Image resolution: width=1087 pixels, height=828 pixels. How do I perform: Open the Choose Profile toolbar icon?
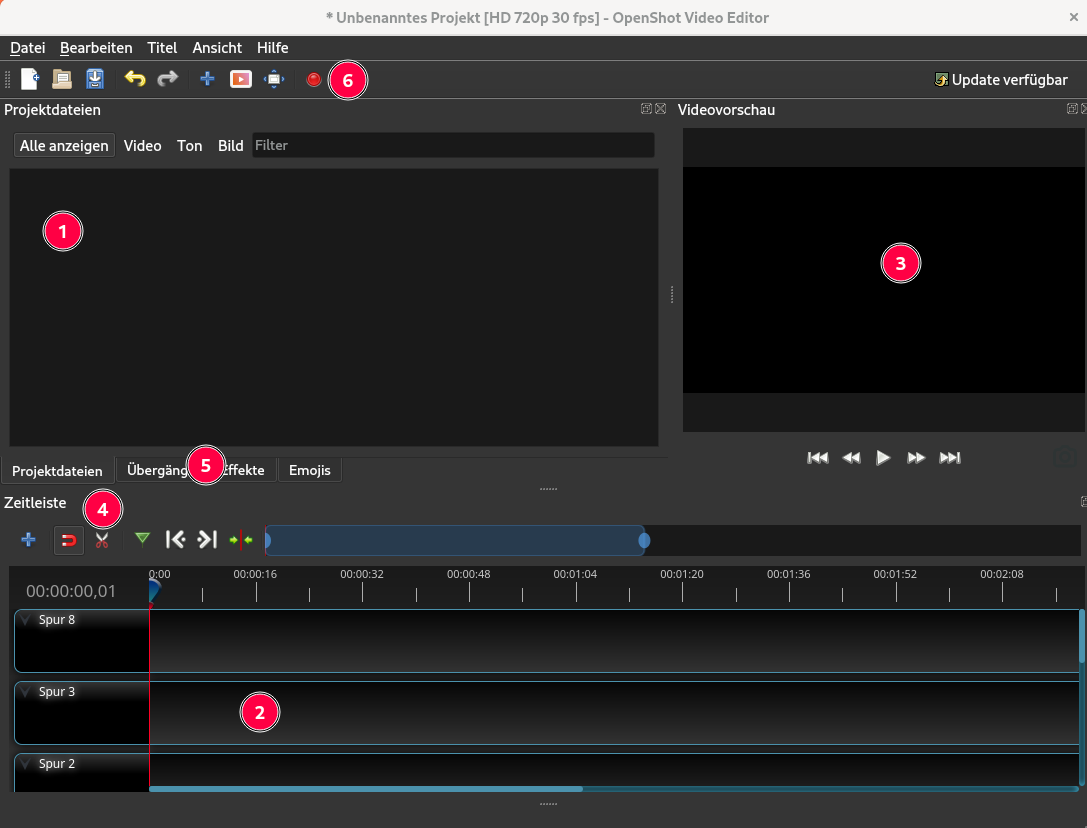coord(241,79)
